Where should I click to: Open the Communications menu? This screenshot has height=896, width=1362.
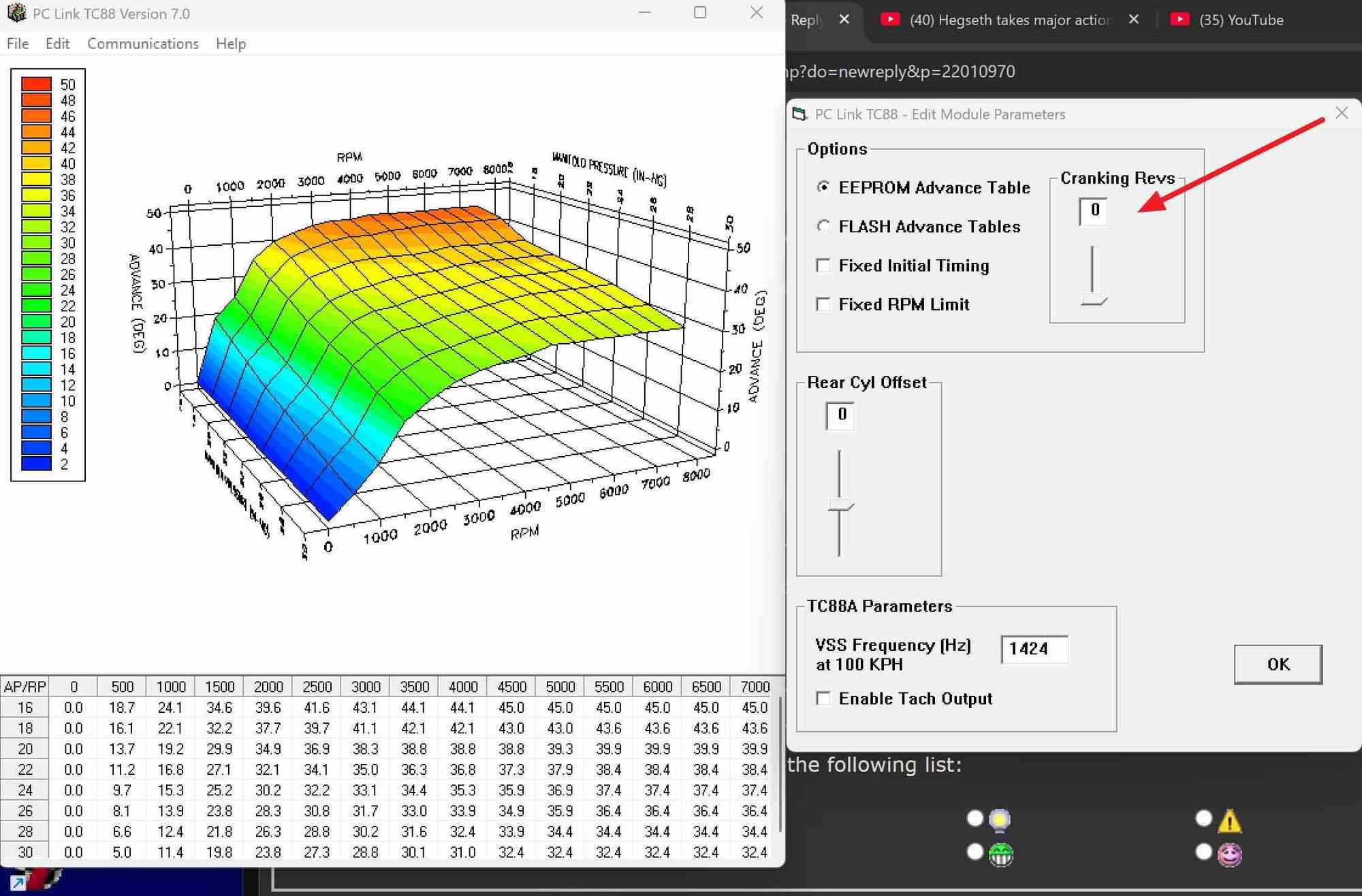click(143, 44)
